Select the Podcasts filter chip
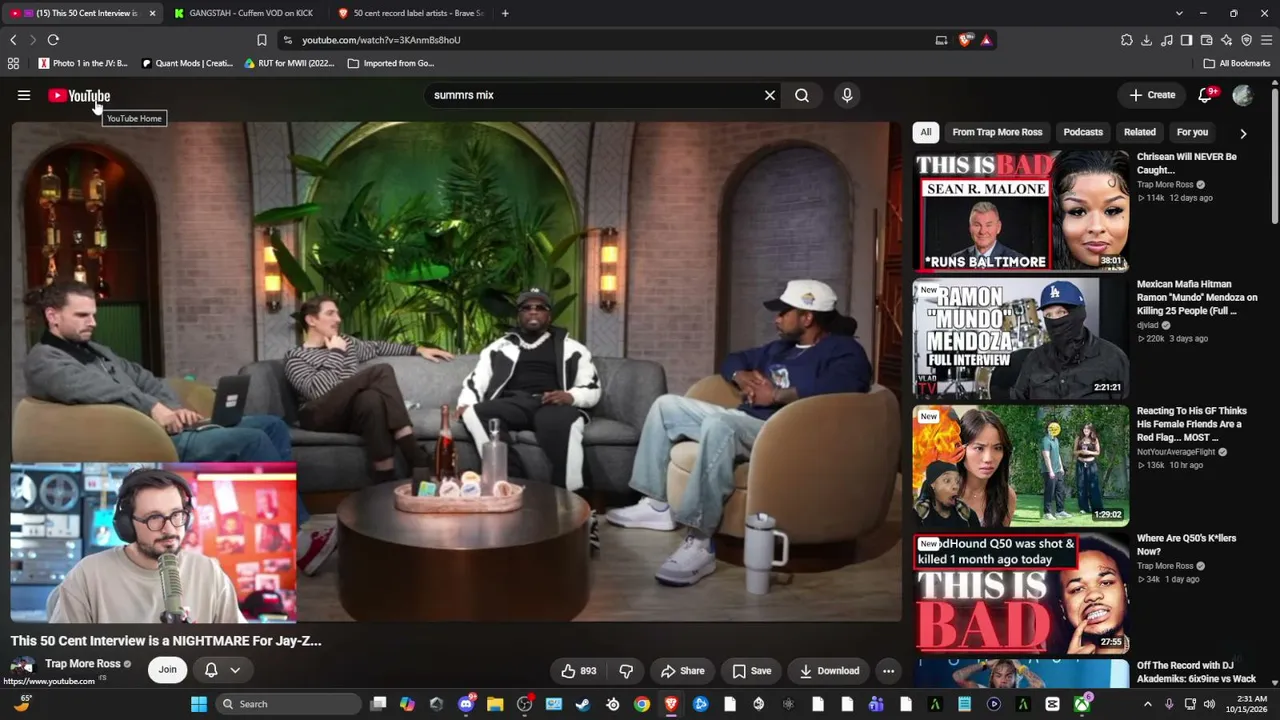Image resolution: width=1280 pixels, height=720 pixels. click(x=1083, y=132)
